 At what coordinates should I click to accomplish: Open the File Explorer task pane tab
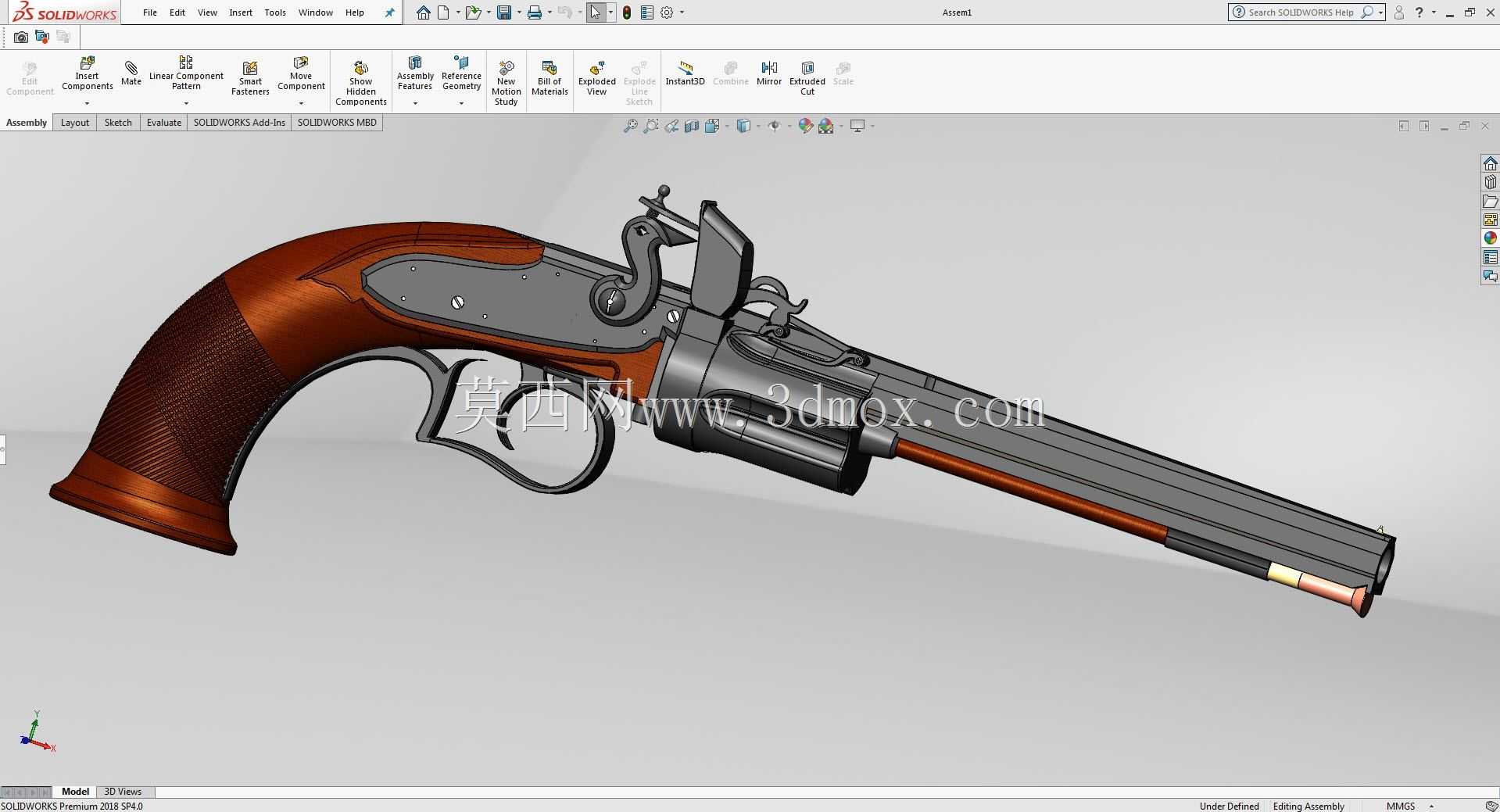tap(1490, 201)
